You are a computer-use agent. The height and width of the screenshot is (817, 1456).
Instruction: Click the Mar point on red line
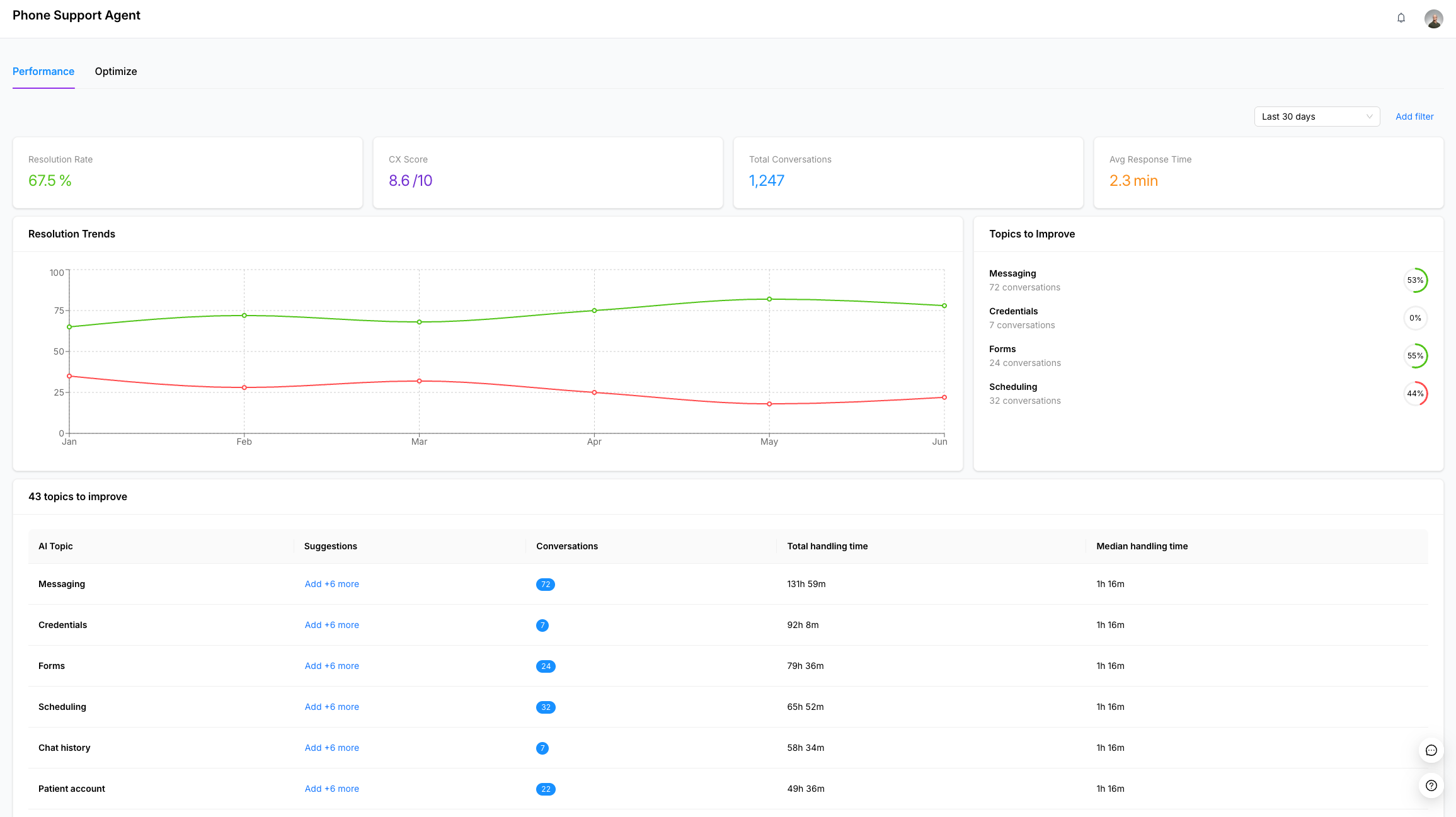coord(420,381)
